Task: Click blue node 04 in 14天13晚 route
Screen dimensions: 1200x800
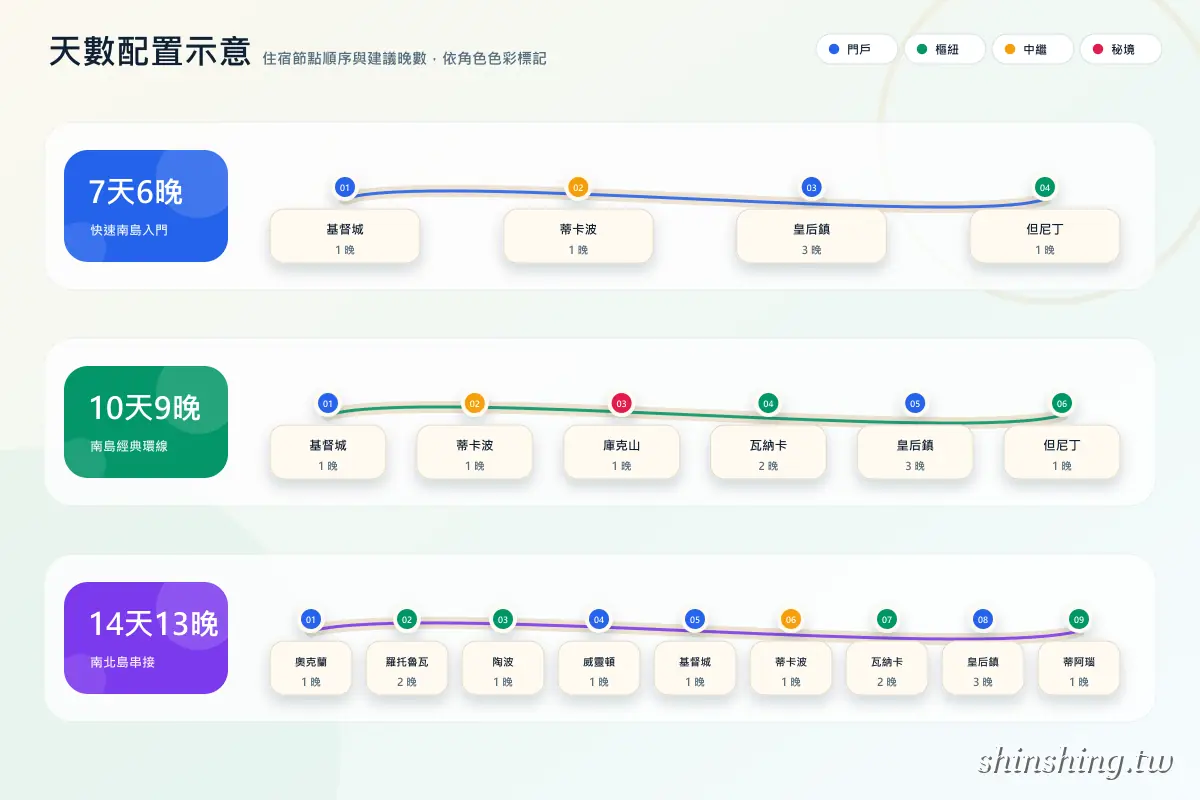Action: (x=599, y=620)
